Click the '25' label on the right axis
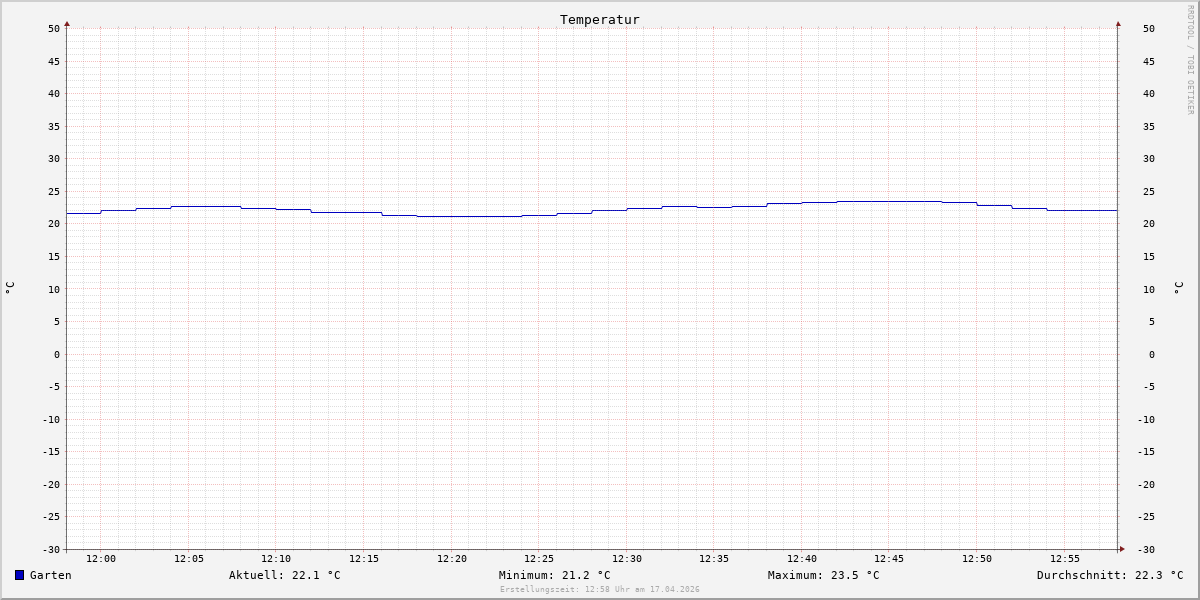Viewport: 1200px width, 600px height. pos(1149,191)
